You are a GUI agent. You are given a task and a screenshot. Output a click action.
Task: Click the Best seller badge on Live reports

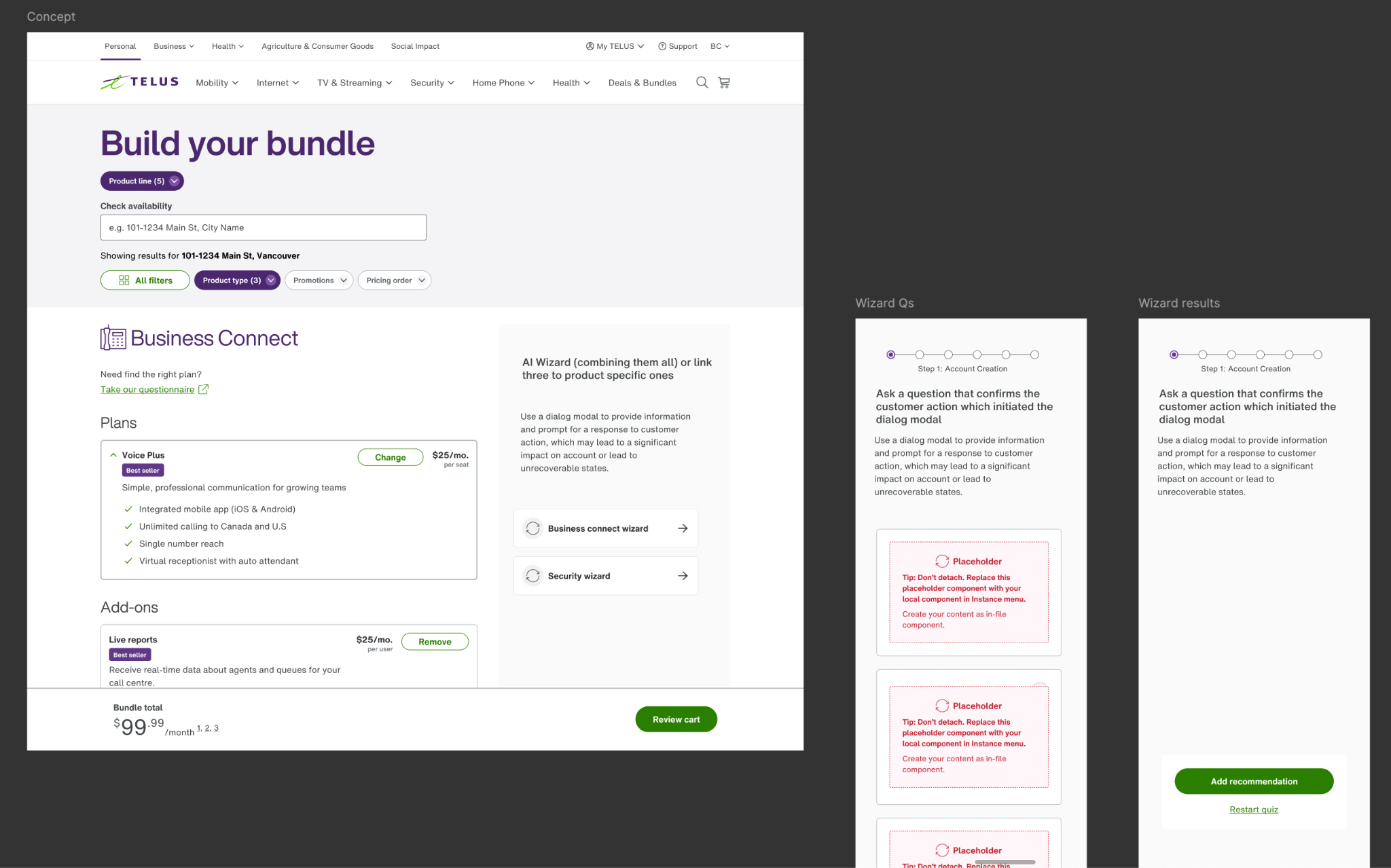pyautogui.click(x=130, y=655)
